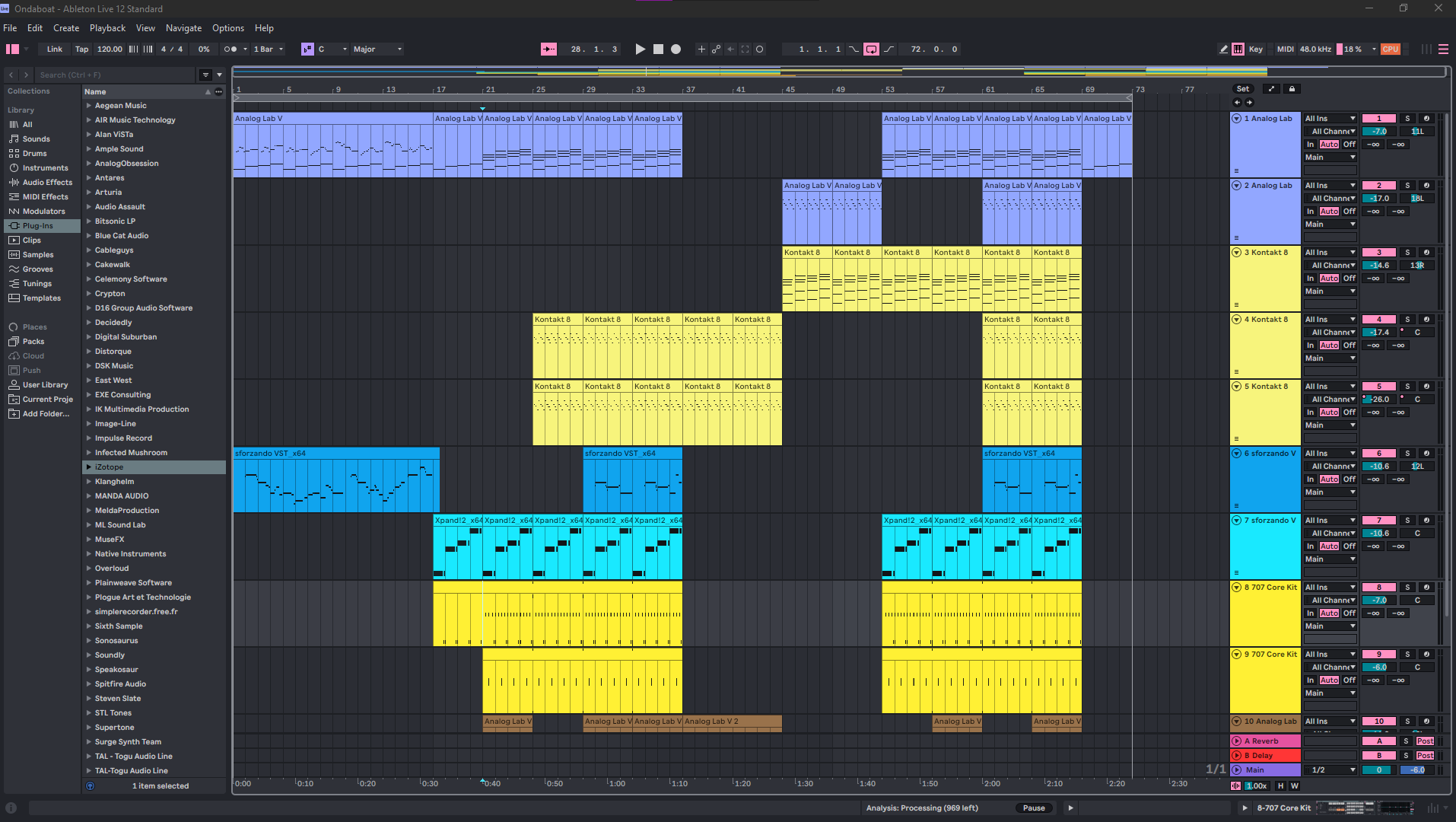
Task: Open the Options menu
Action: pyautogui.click(x=228, y=28)
